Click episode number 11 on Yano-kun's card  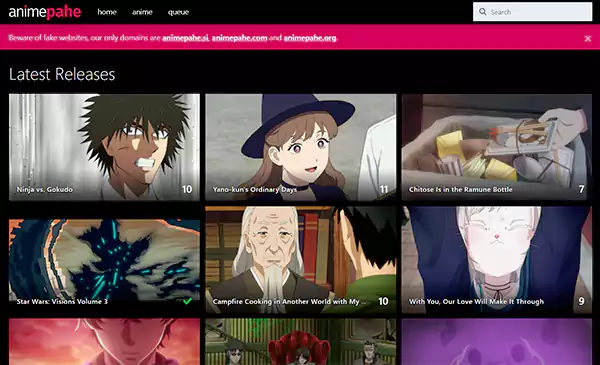click(384, 189)
